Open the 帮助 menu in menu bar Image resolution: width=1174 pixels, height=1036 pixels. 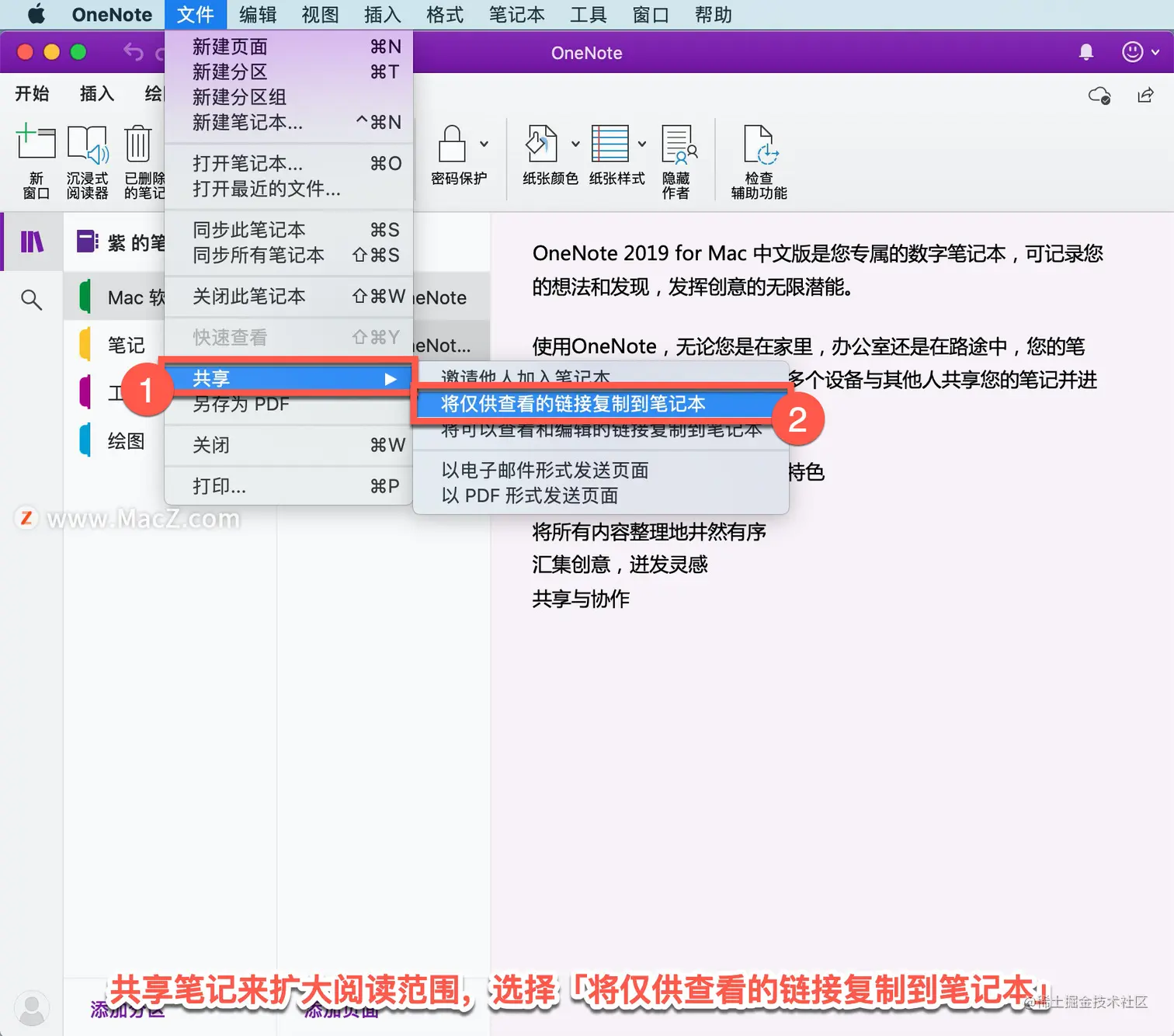[x=714, y=14]
